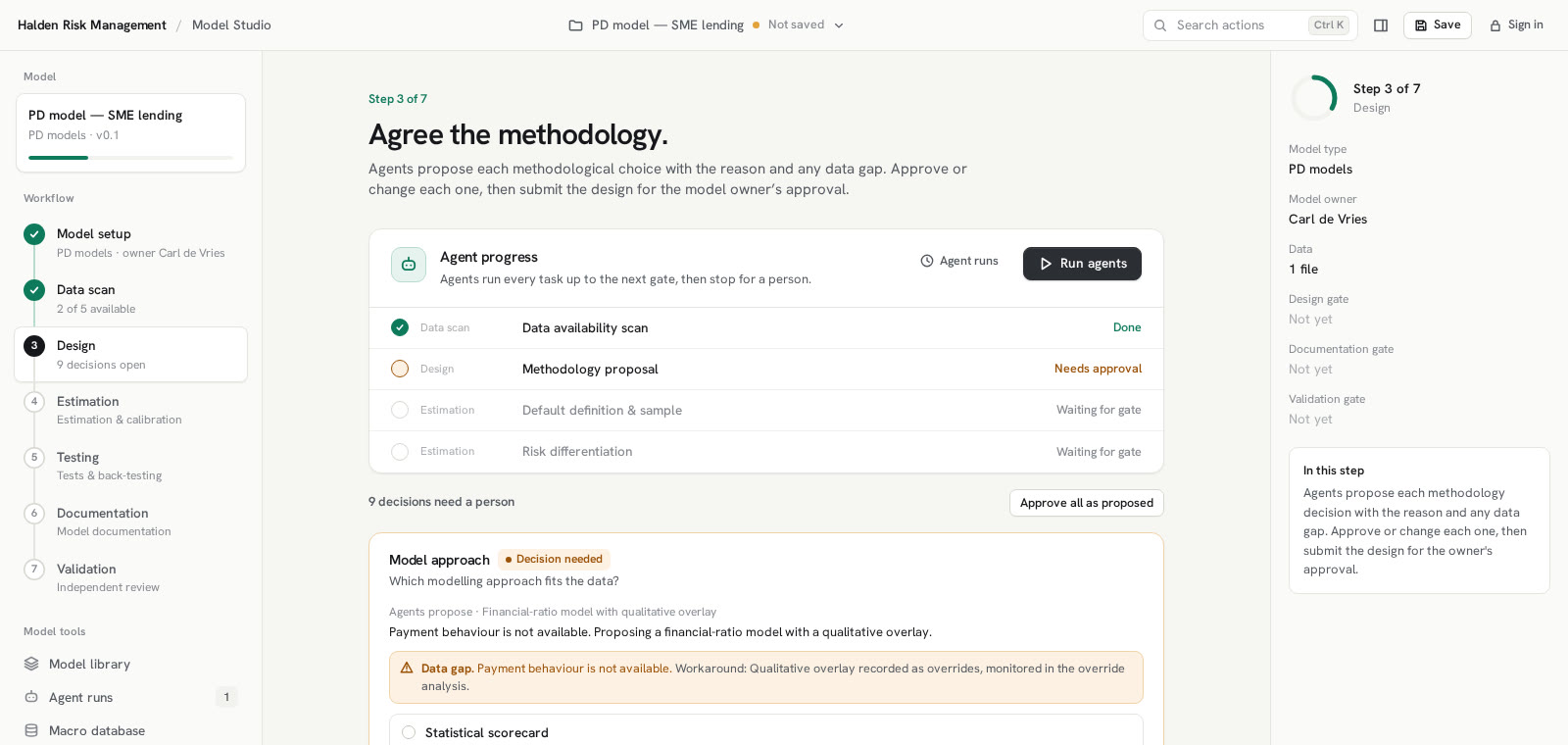This screenshot has width=1568, height=745.
Task: Open the Documentation workflow step
Action: coord(131,522)
